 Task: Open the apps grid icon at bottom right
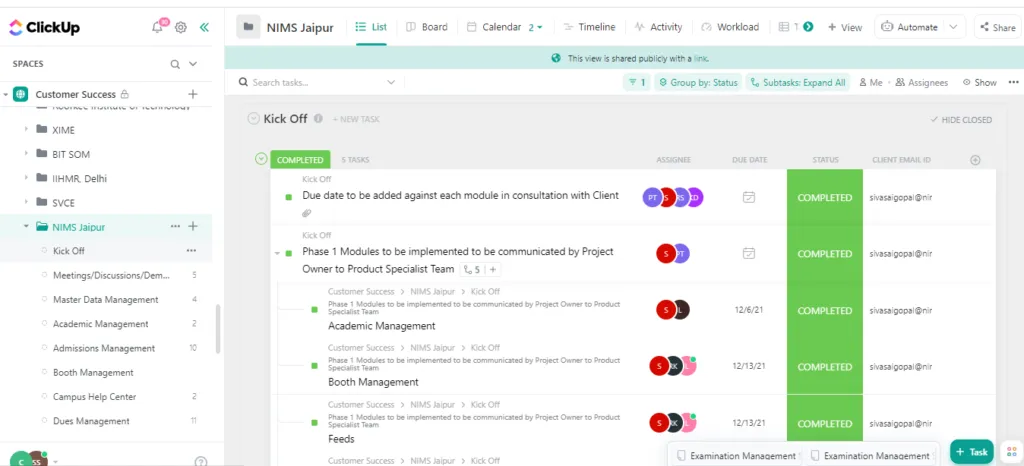click(x=1011, y=452)
